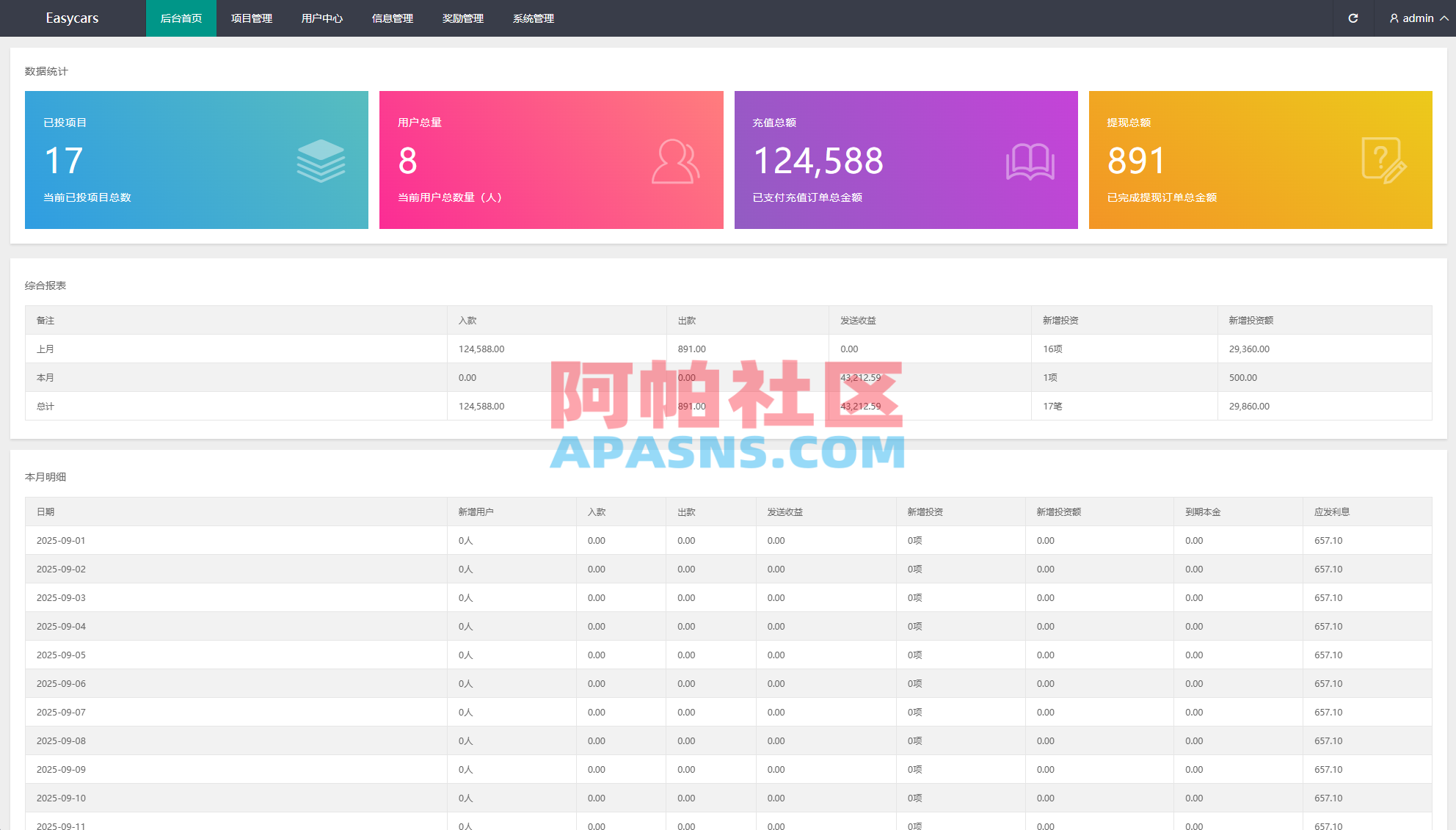1456x830 pixels.
Task: Click the layers icon on 已投项目 card
Action: coord(321,161)
